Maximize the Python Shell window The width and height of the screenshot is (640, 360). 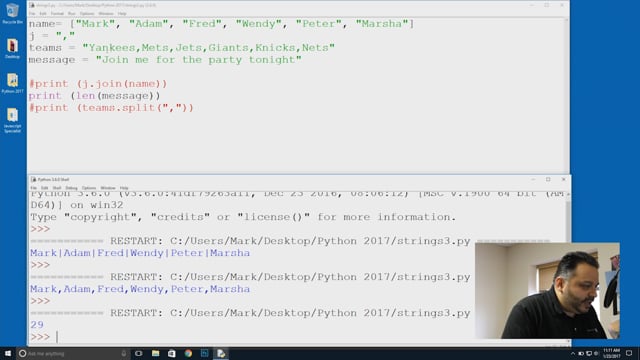(x=548, y=180)
